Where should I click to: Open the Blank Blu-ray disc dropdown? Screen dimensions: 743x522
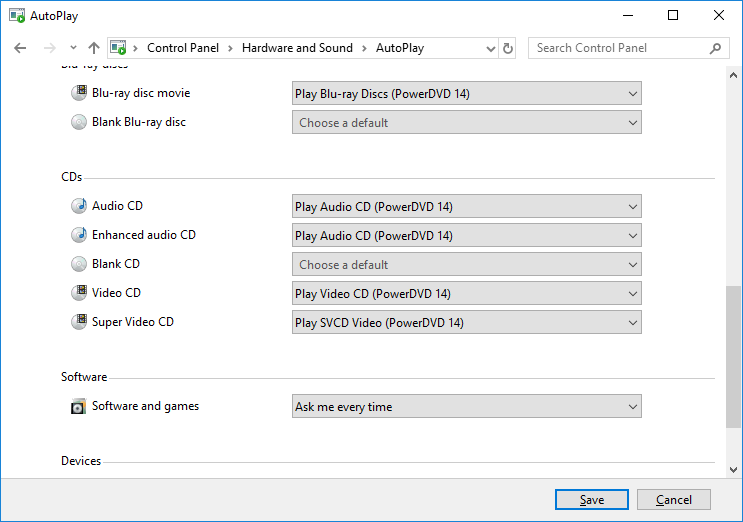pyautogui.click(x=467, y=122)
